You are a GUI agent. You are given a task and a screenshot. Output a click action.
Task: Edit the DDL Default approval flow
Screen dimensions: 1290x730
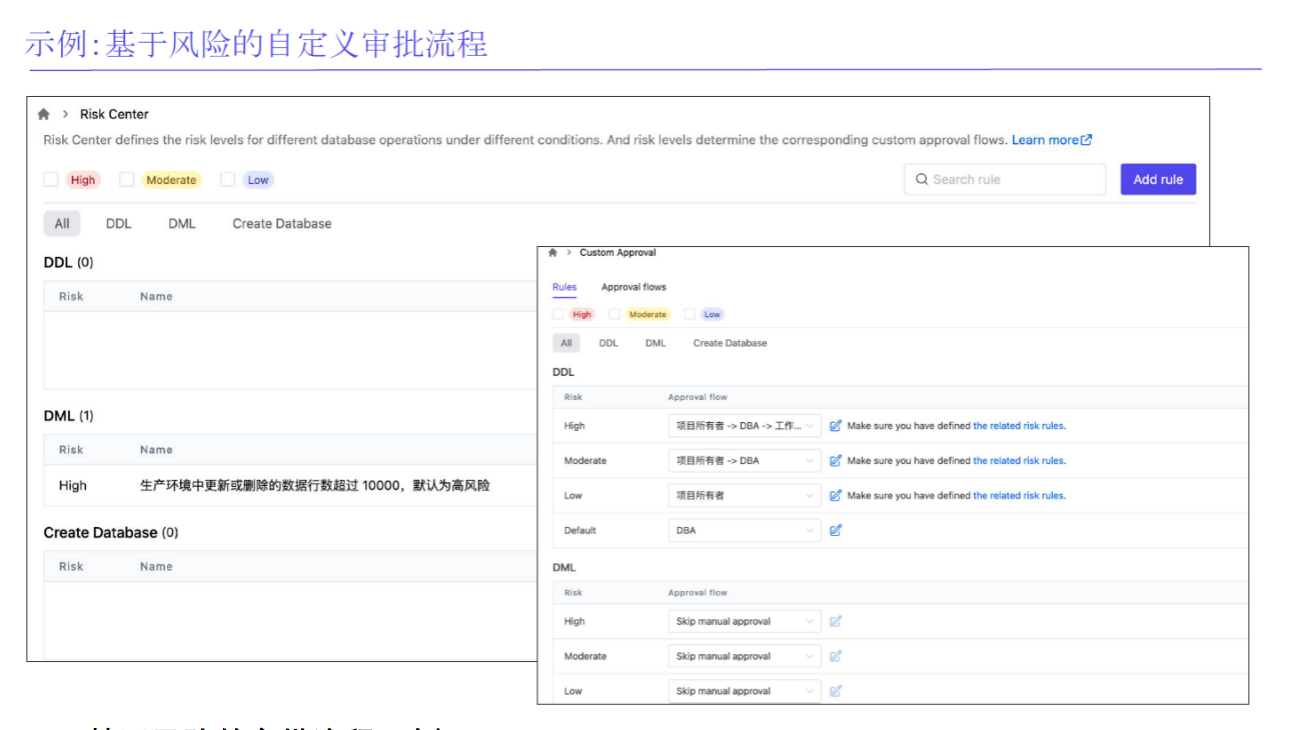click(x=836, y=530)
